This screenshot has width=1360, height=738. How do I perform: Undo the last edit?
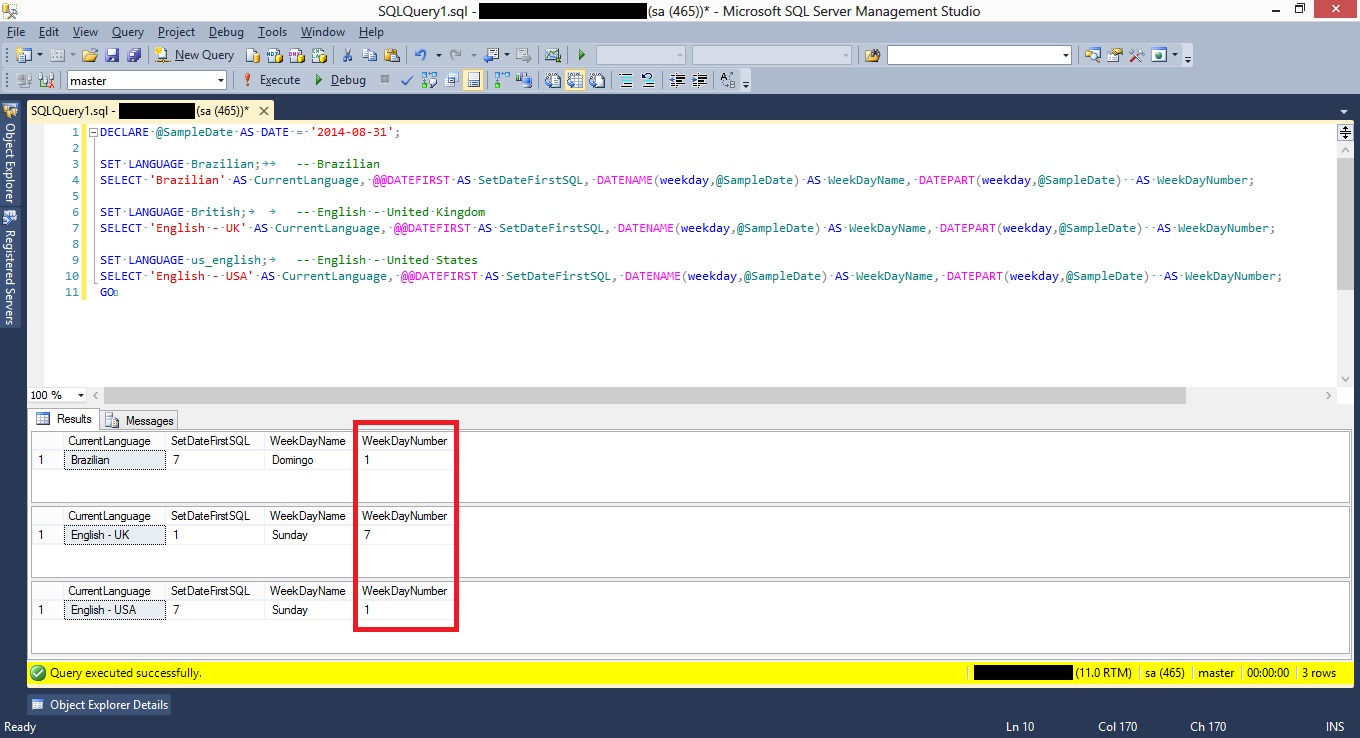420,55
